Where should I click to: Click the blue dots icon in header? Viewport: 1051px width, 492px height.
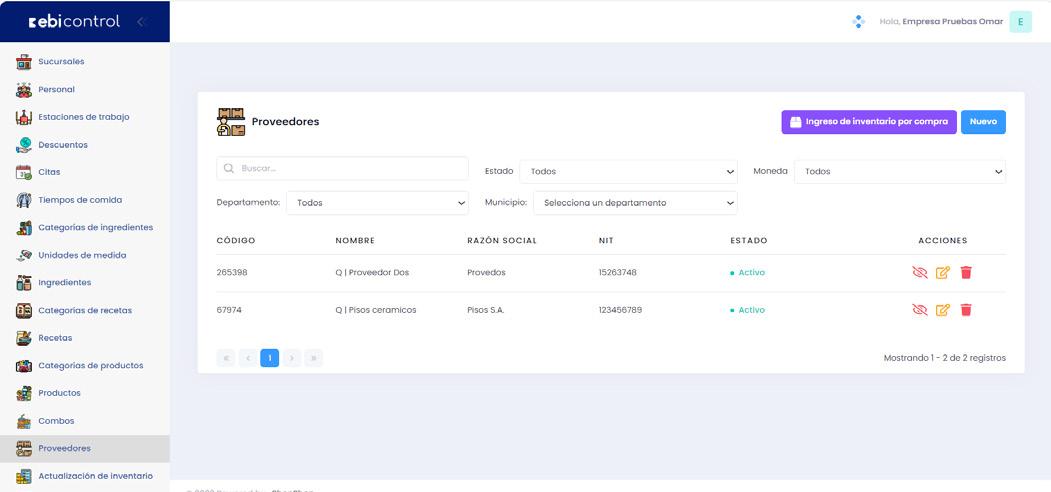tap(859, 21)
